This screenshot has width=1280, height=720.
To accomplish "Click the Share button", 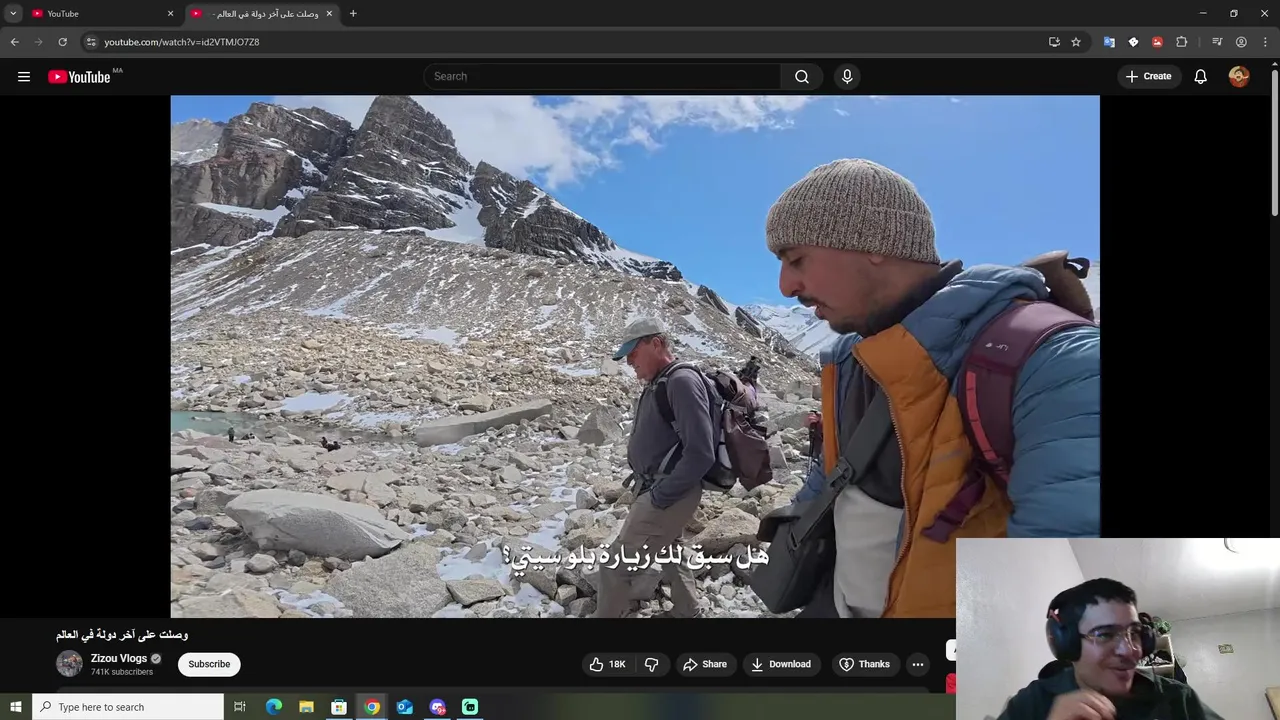I will (705, 664).
